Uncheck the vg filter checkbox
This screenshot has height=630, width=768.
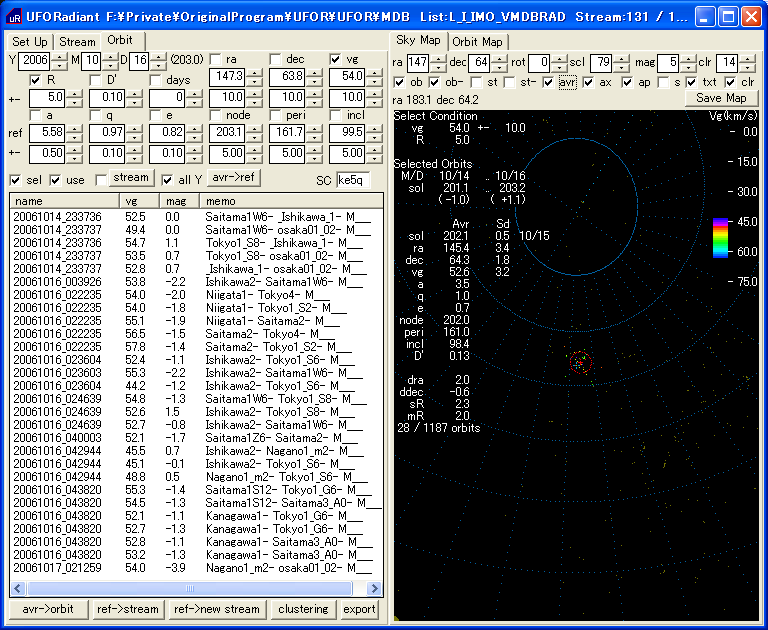click(335, 60)
